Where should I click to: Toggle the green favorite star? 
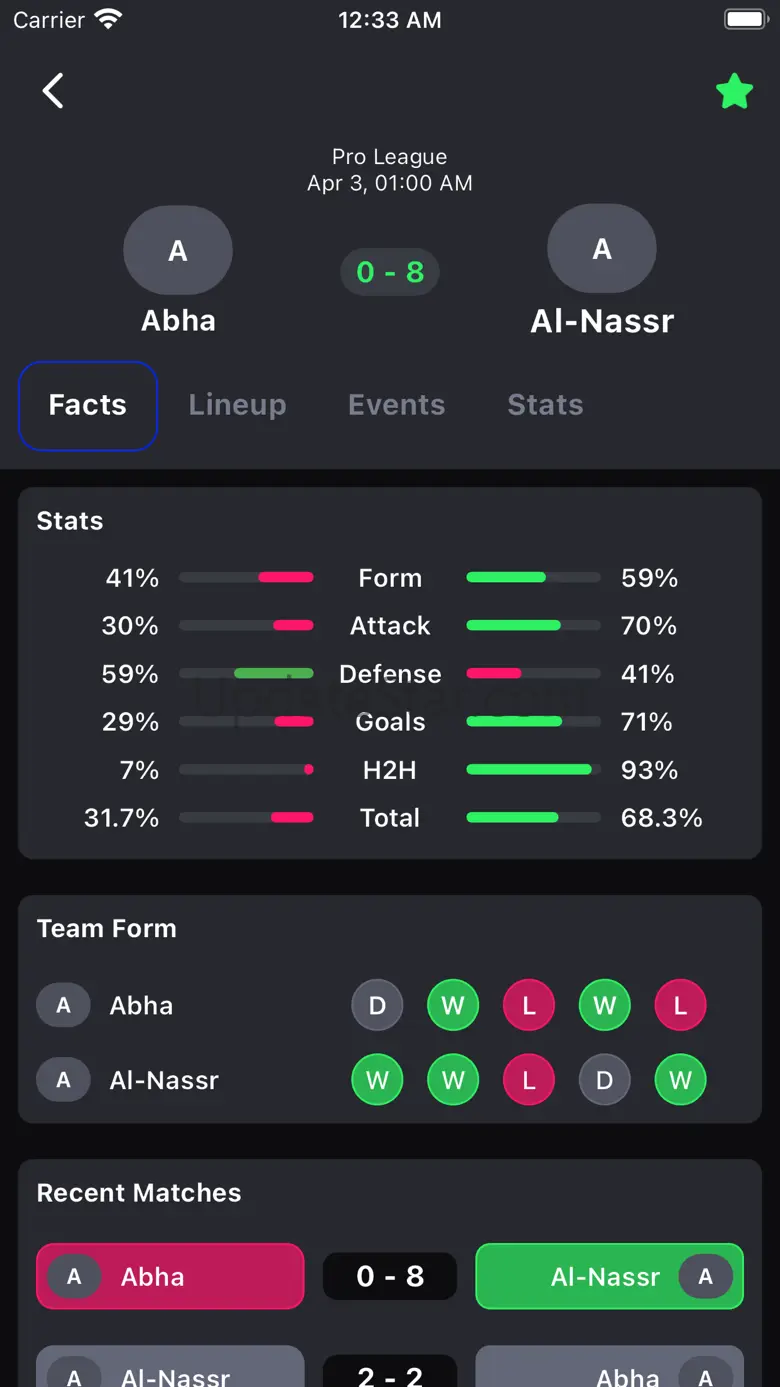[734, 92]
